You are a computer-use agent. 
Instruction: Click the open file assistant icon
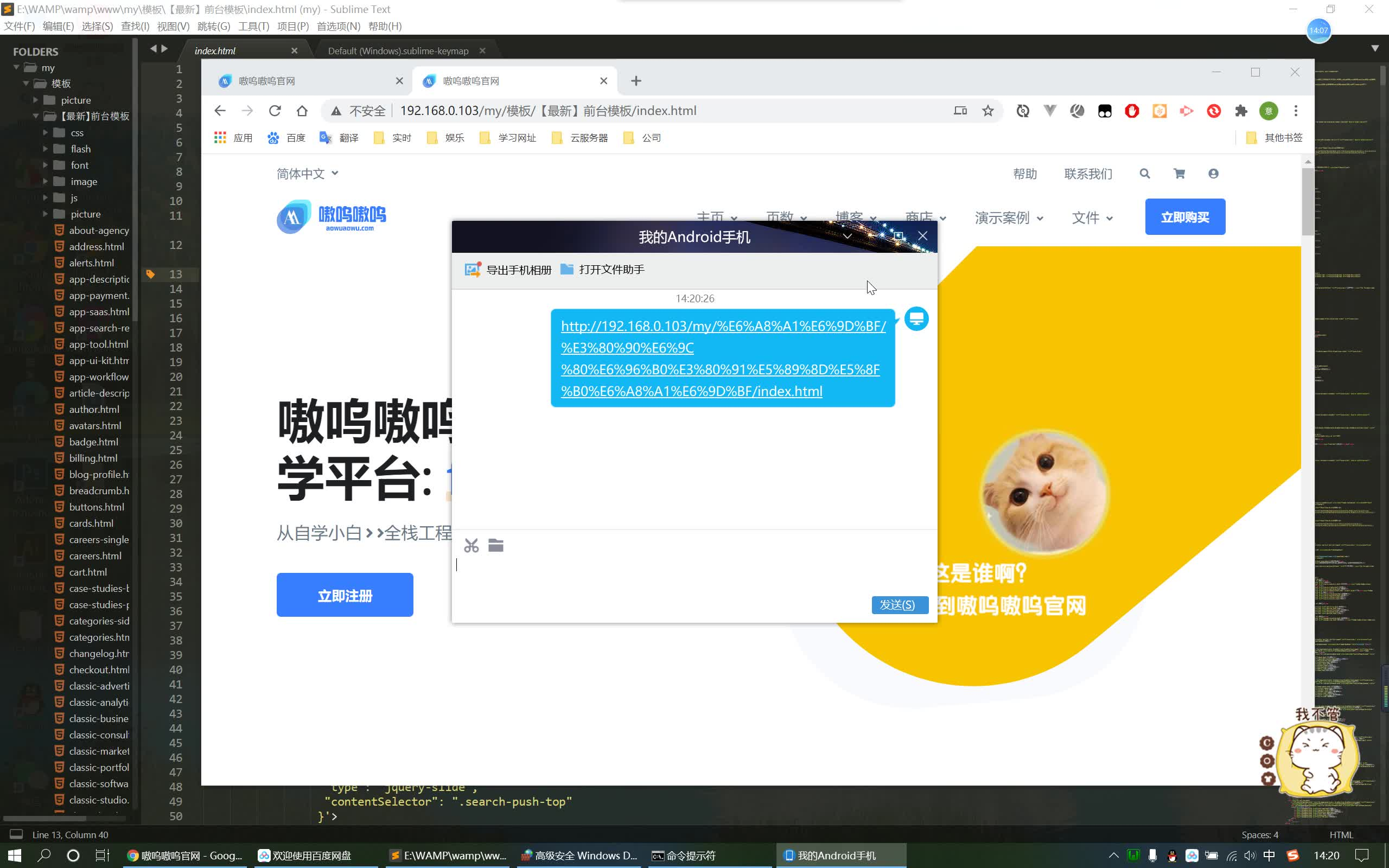(x=567, y=269)
